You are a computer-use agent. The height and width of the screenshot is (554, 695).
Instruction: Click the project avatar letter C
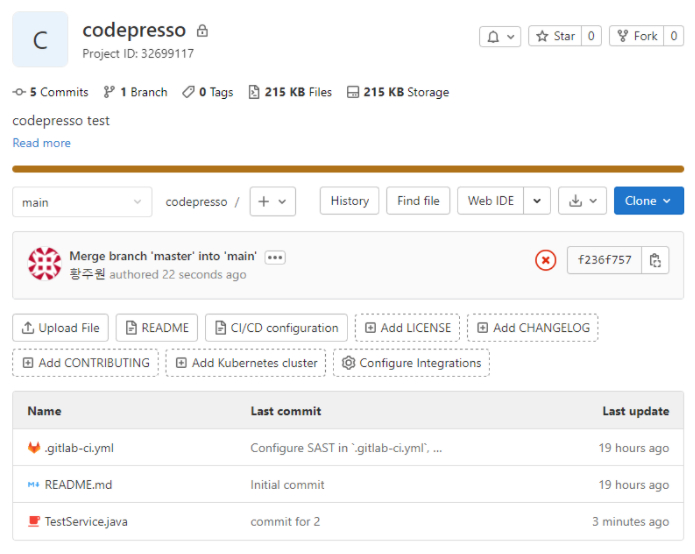(x=40, y=39)
